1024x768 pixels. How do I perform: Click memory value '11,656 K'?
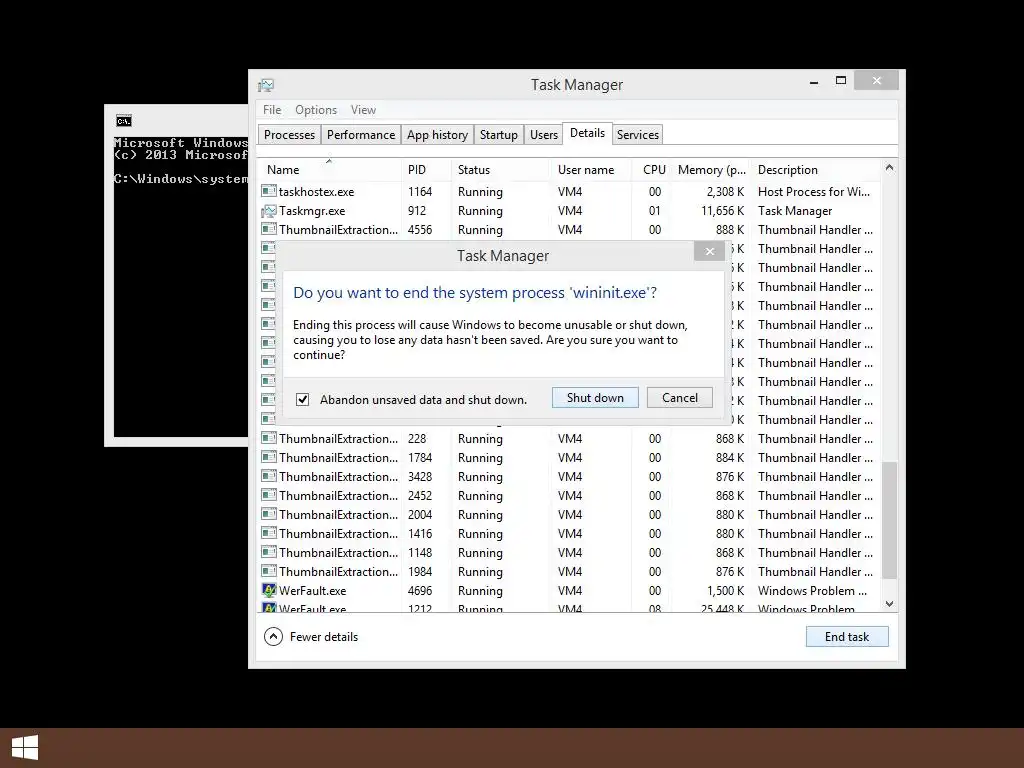[722, 211]
